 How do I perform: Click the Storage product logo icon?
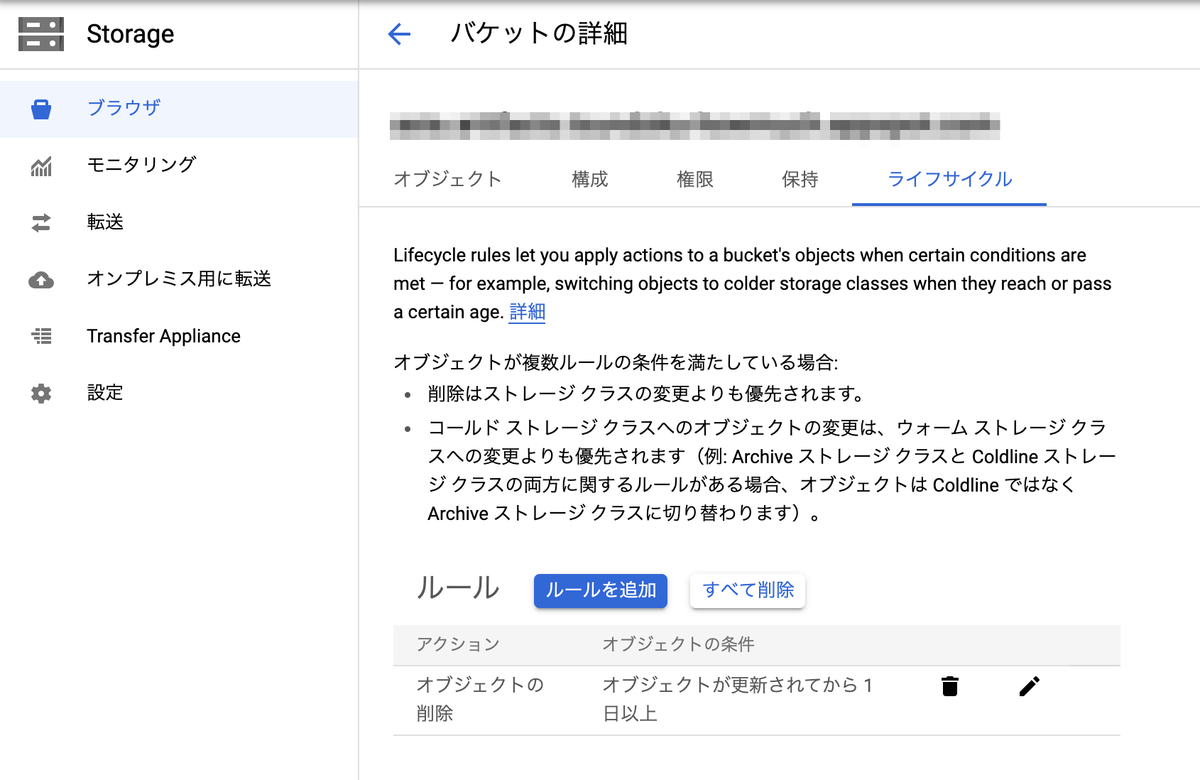pos(40,33)
